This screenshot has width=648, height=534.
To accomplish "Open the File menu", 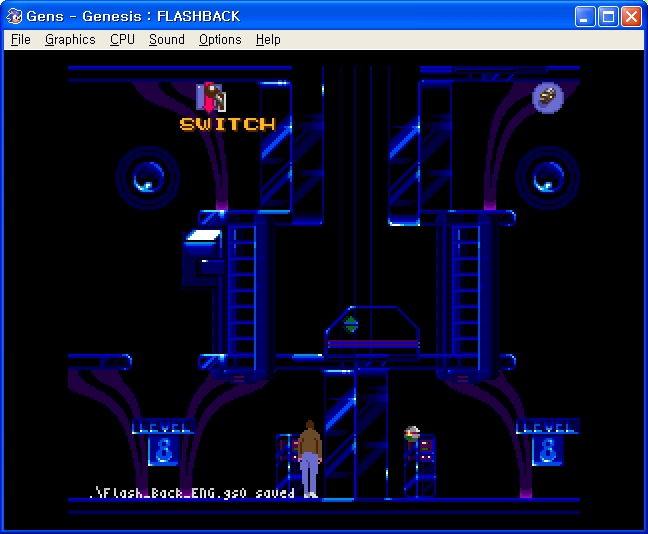I will (20, 40).
